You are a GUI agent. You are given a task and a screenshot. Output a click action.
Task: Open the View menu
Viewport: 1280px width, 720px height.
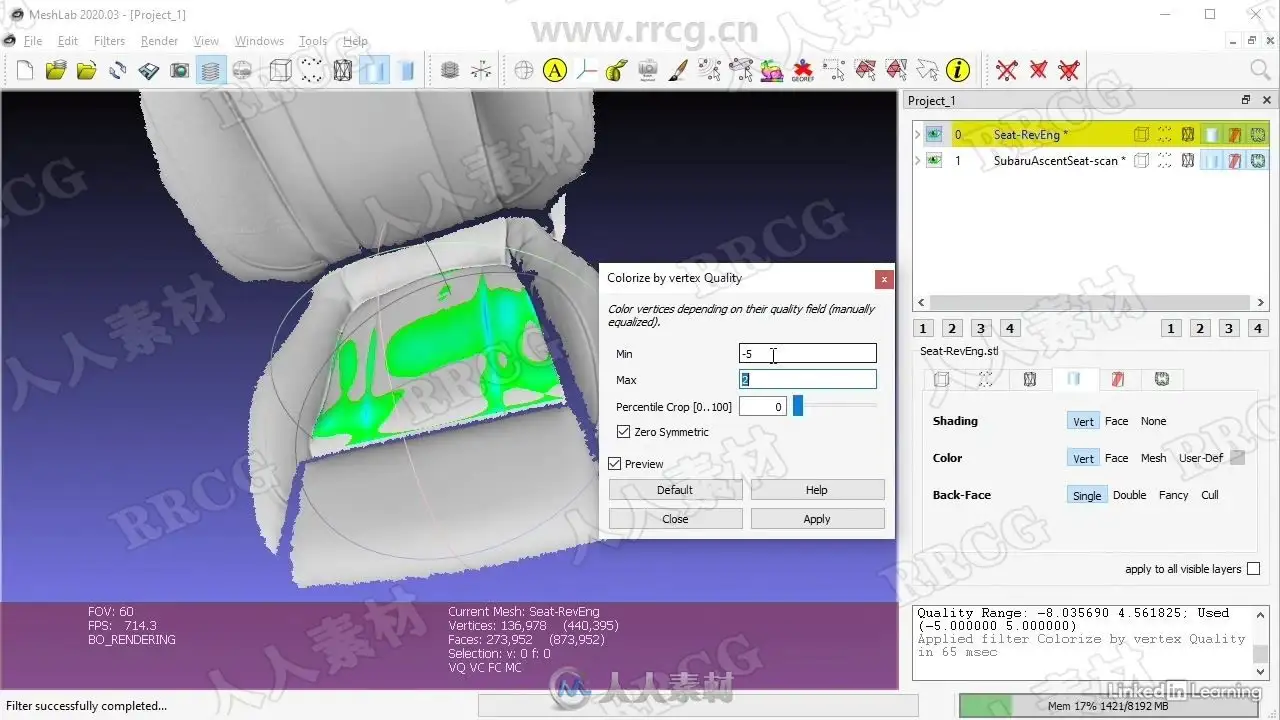[206, 41]
